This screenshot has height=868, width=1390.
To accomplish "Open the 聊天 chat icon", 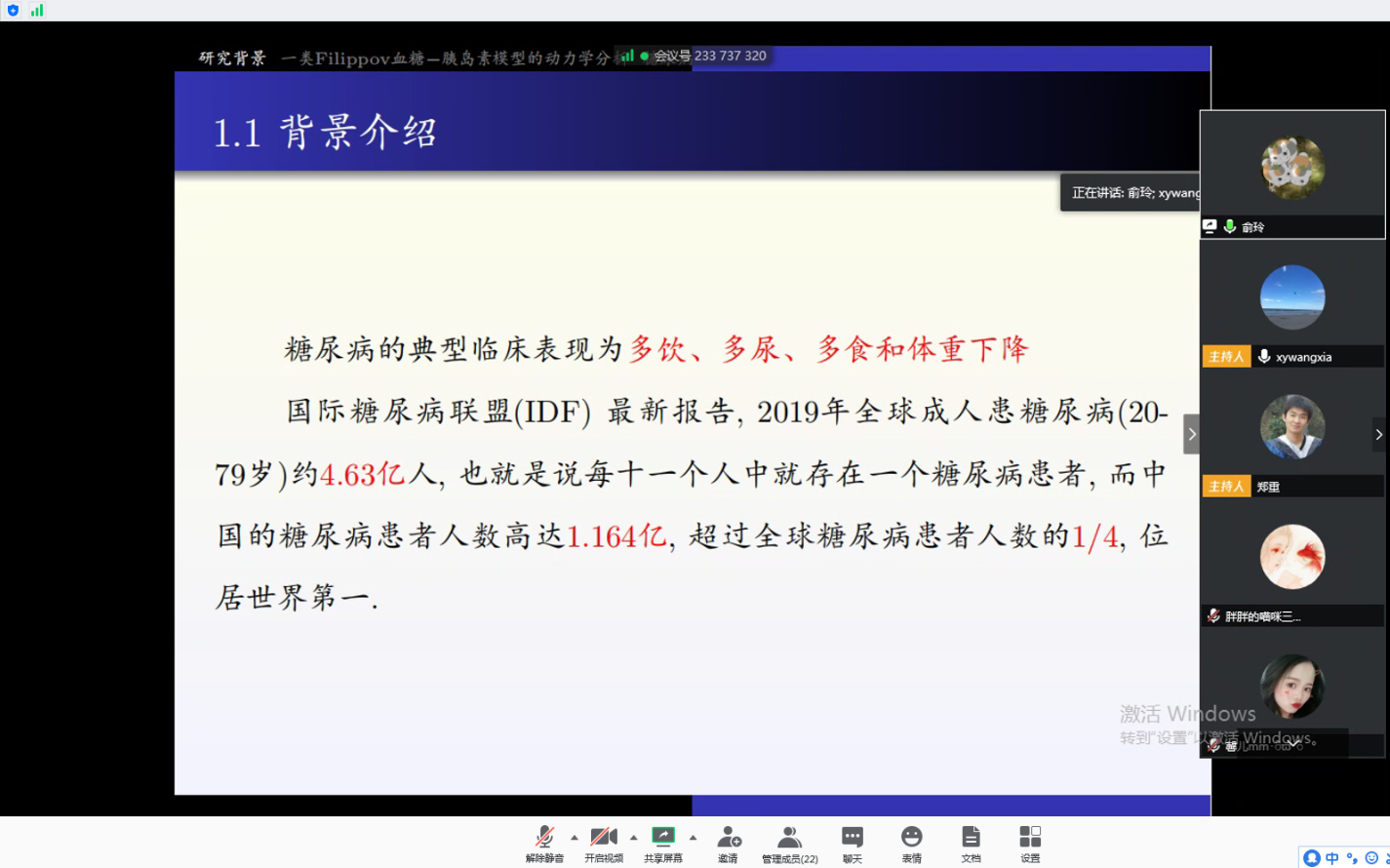I will click(x=852, y=838).
